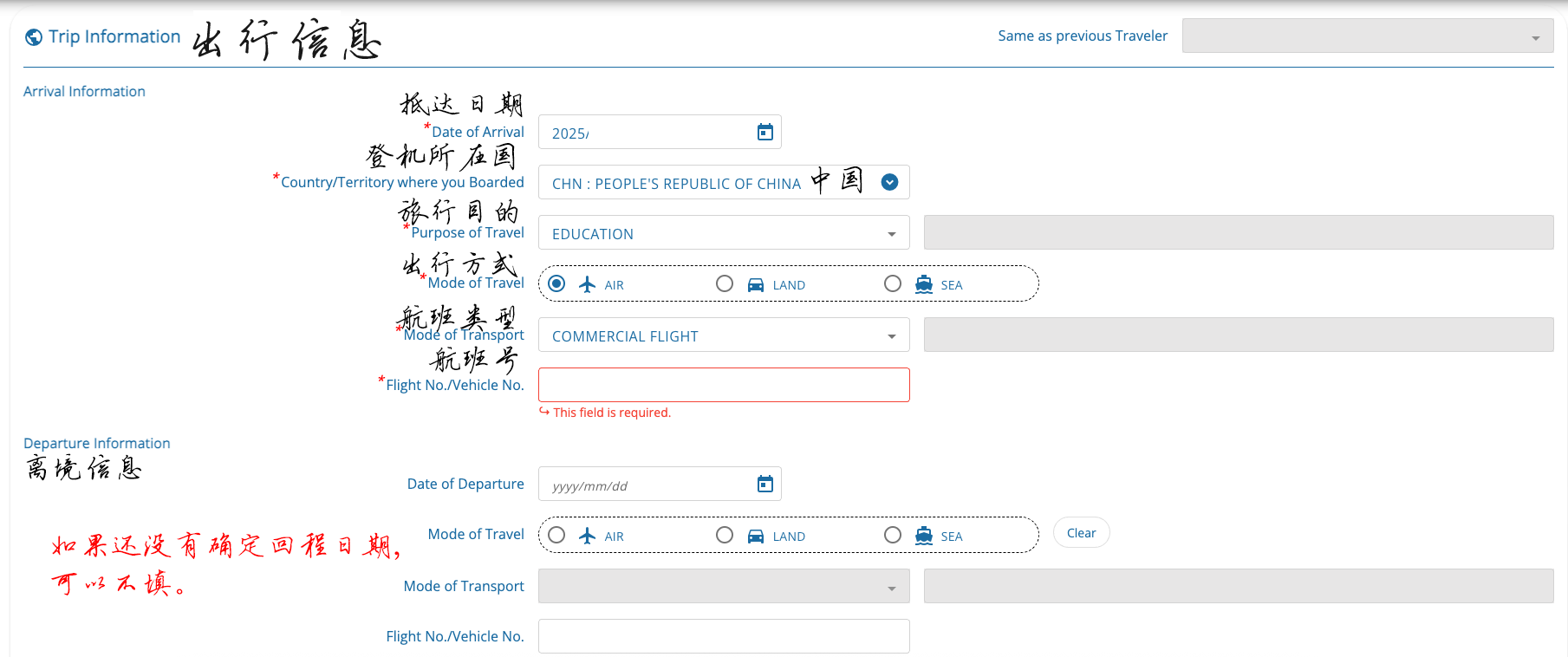Expand the country boarded CHN dropdown arrow

click(889, 182)
